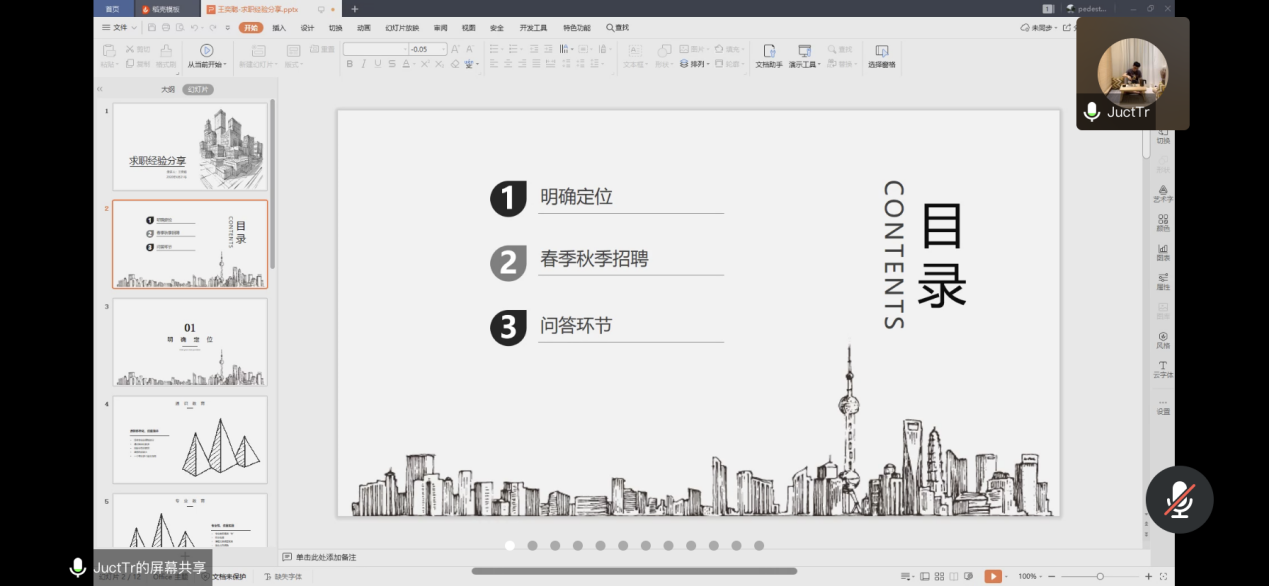The width and height of the screenshot is (1269, 586).
Task: Switch to the 插入 insert ribbon tab
Action: pyautogui.click(x=279, y=28)
